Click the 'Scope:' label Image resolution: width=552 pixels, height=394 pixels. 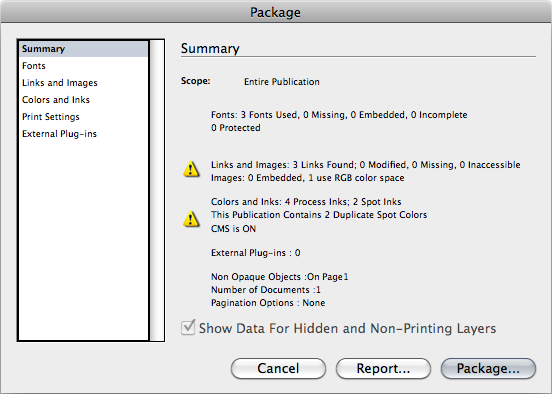tap(195, 81)
